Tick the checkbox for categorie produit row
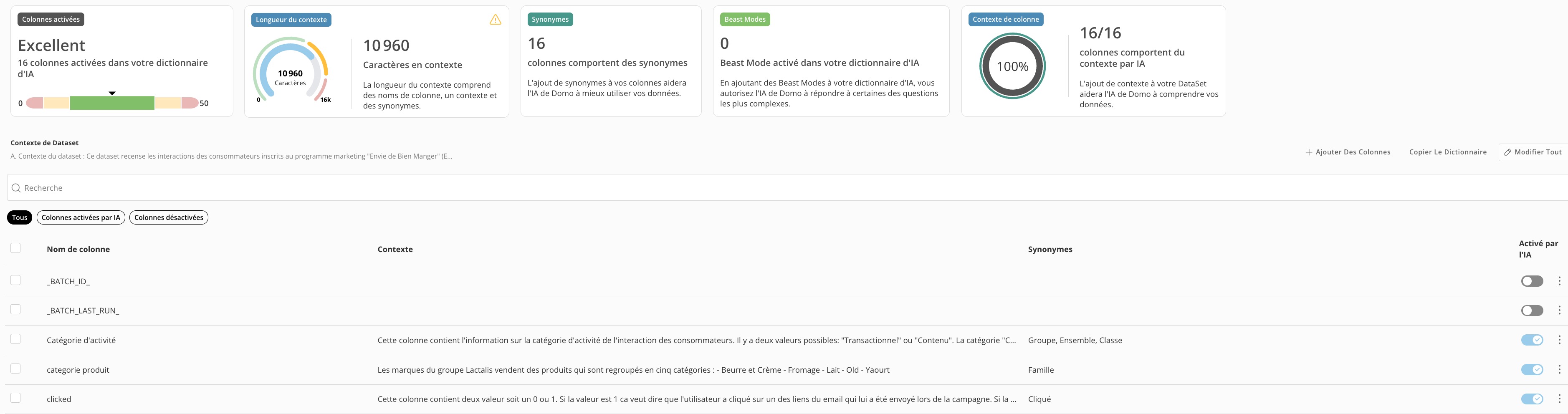This screenshot has width=1568, height=414. [x=16, y=369]
